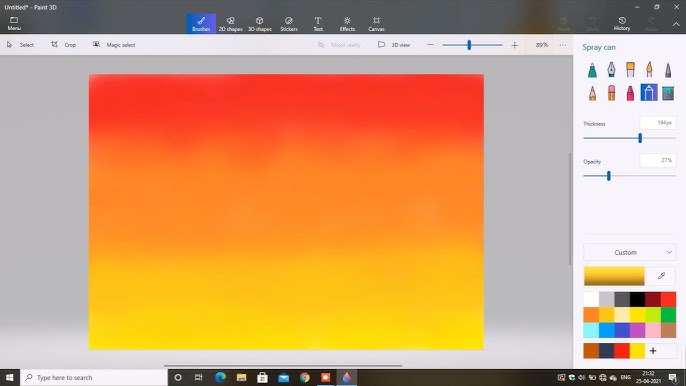Collapse the ribbon with the chevron

pyautogui.click(x=676, y=25)
